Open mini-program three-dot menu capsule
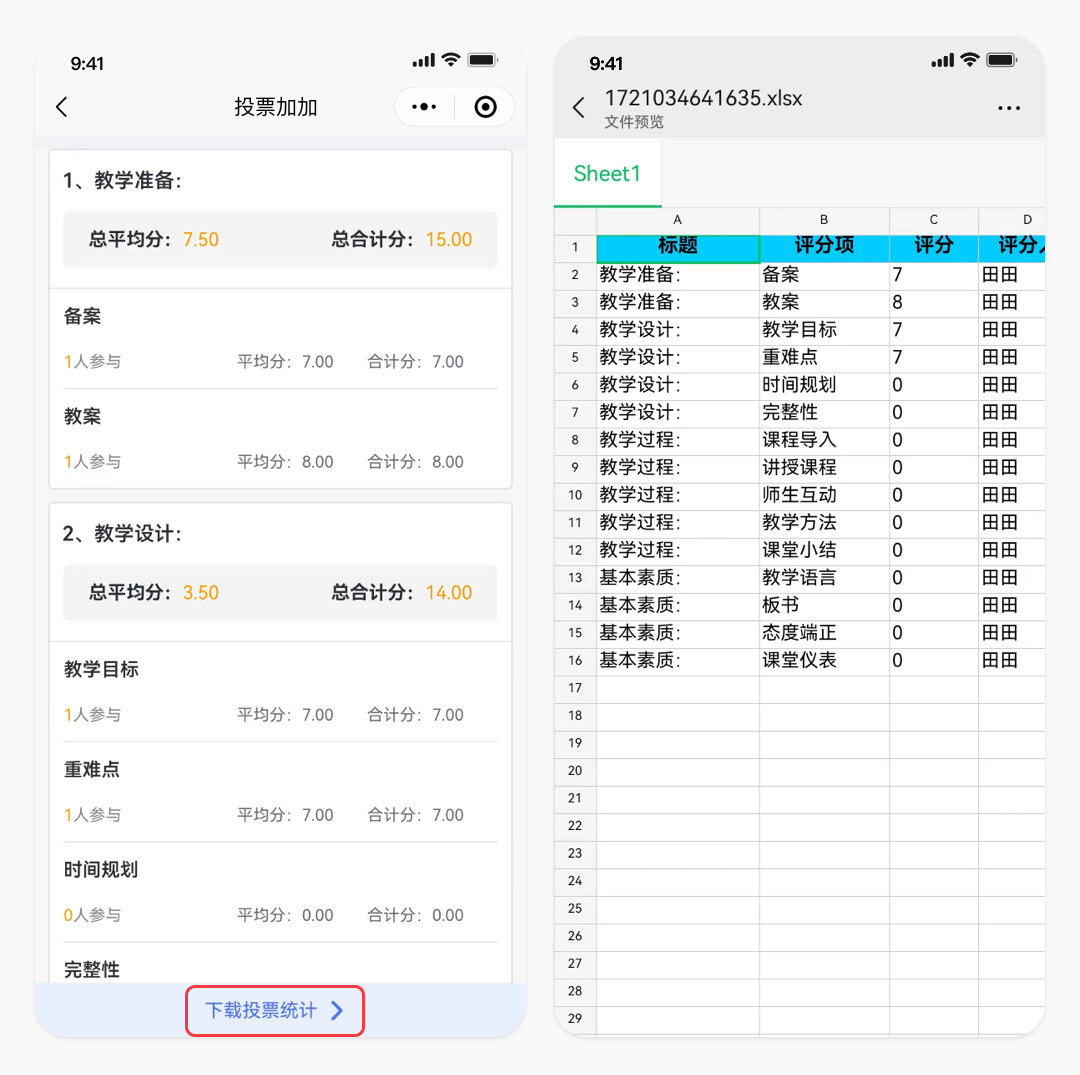This screenshot has width=1080, height=1075. click(x=425, y=107)
